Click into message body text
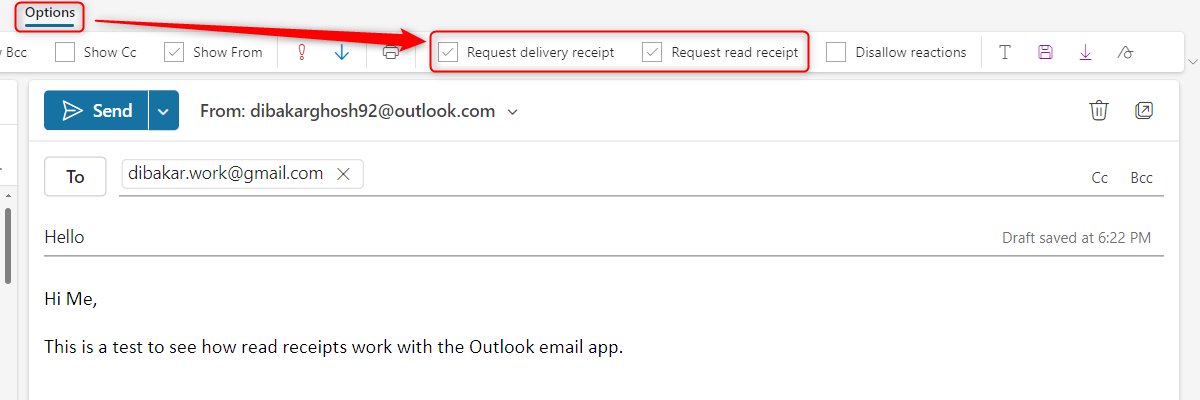This screenshot has height=400, width=1200. 335,348
